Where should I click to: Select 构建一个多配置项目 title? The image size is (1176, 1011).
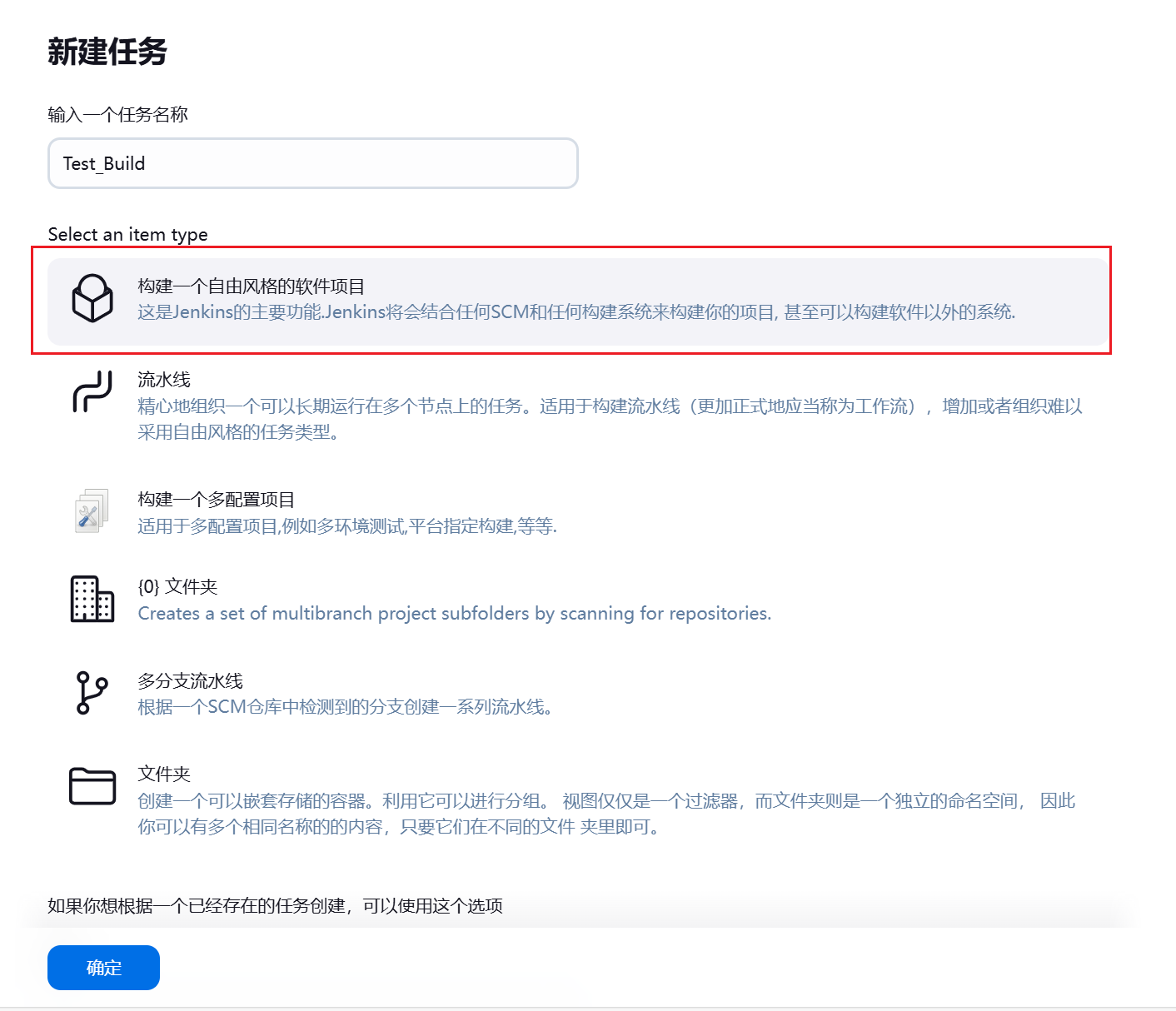coord(217,500)
